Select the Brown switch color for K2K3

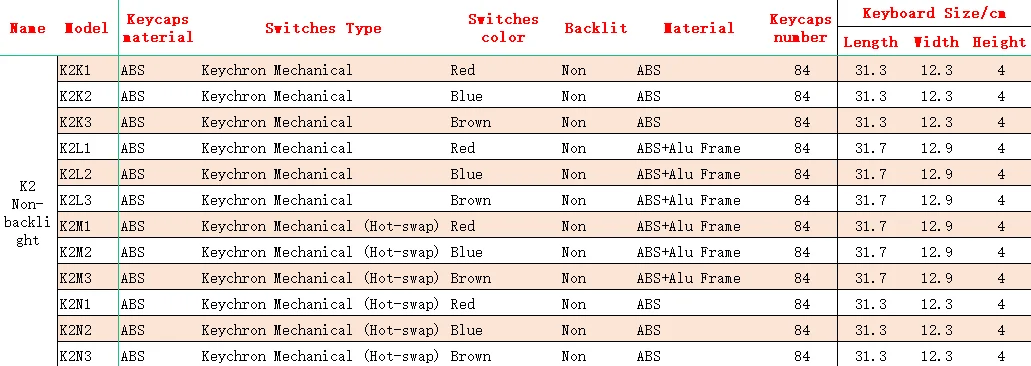470,122
